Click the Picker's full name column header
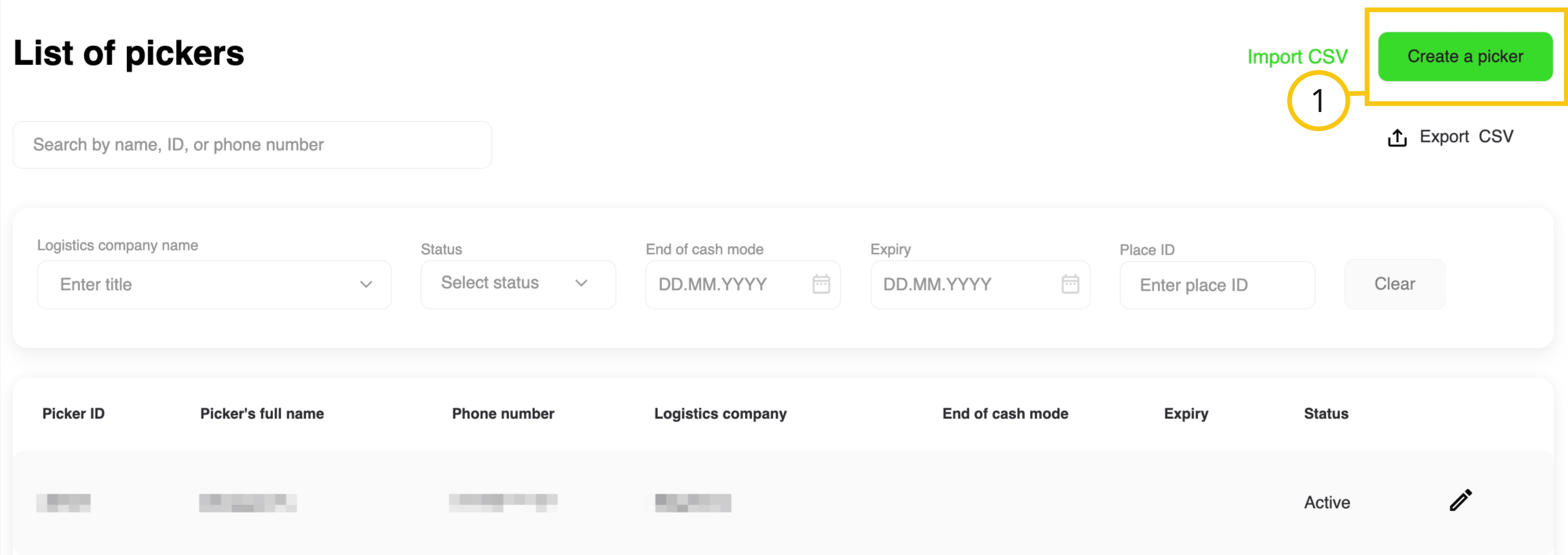Image resolution: width=1568 pixels, height=555 pixels. (262, 414)
